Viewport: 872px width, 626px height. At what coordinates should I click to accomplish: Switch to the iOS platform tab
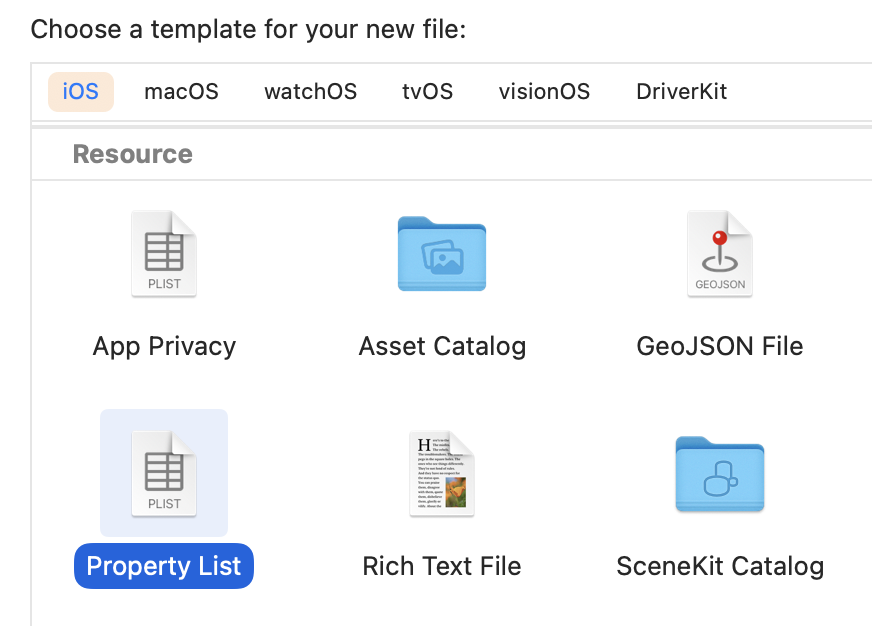click(x=81, y=92)
